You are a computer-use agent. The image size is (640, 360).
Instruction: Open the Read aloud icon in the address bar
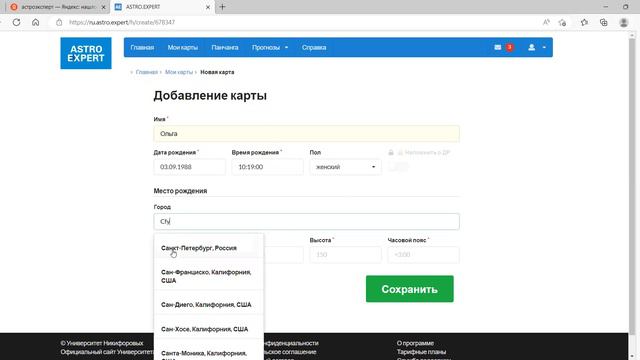(x=546, y=22)
